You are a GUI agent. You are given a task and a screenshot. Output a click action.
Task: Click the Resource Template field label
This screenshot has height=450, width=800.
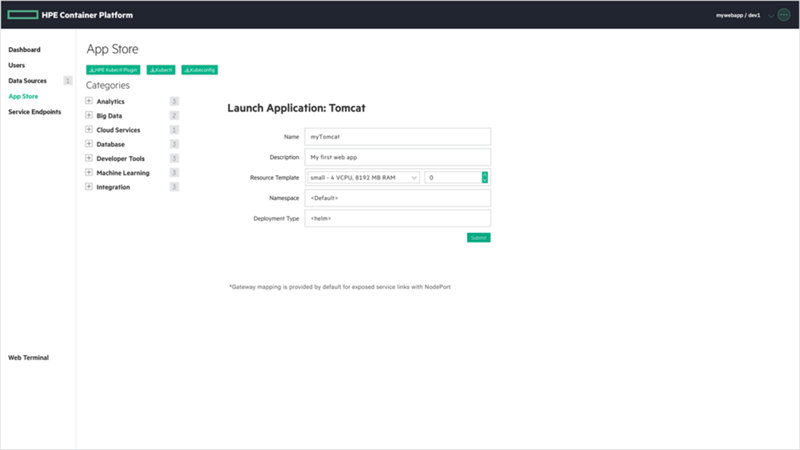coord(274,178)
